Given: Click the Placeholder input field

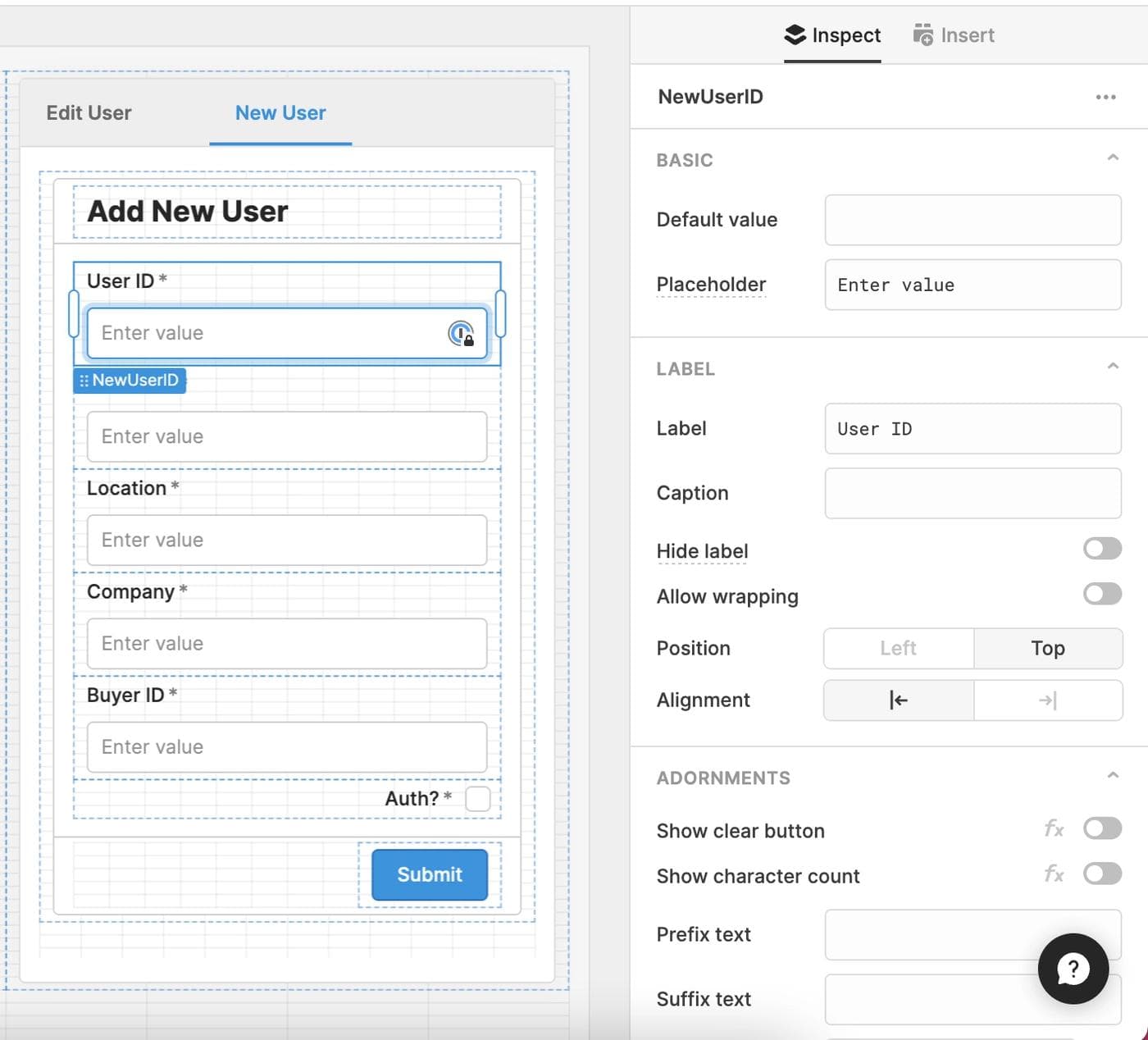Looking at the screenshot, I should 973,285.
